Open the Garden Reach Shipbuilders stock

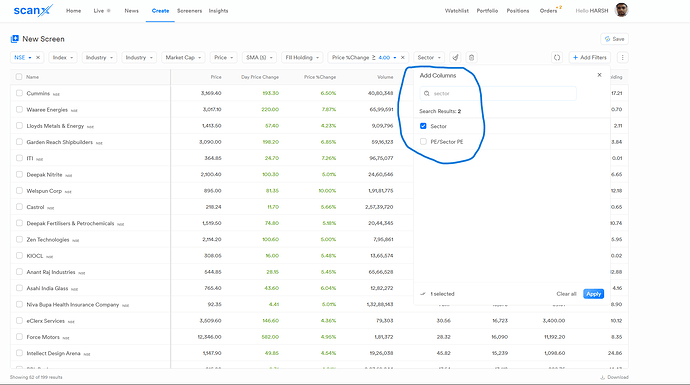click(59, 142)
